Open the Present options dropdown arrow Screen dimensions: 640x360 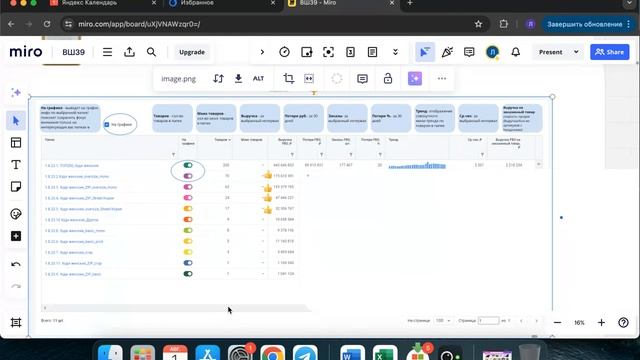click(x=576, y=52)
